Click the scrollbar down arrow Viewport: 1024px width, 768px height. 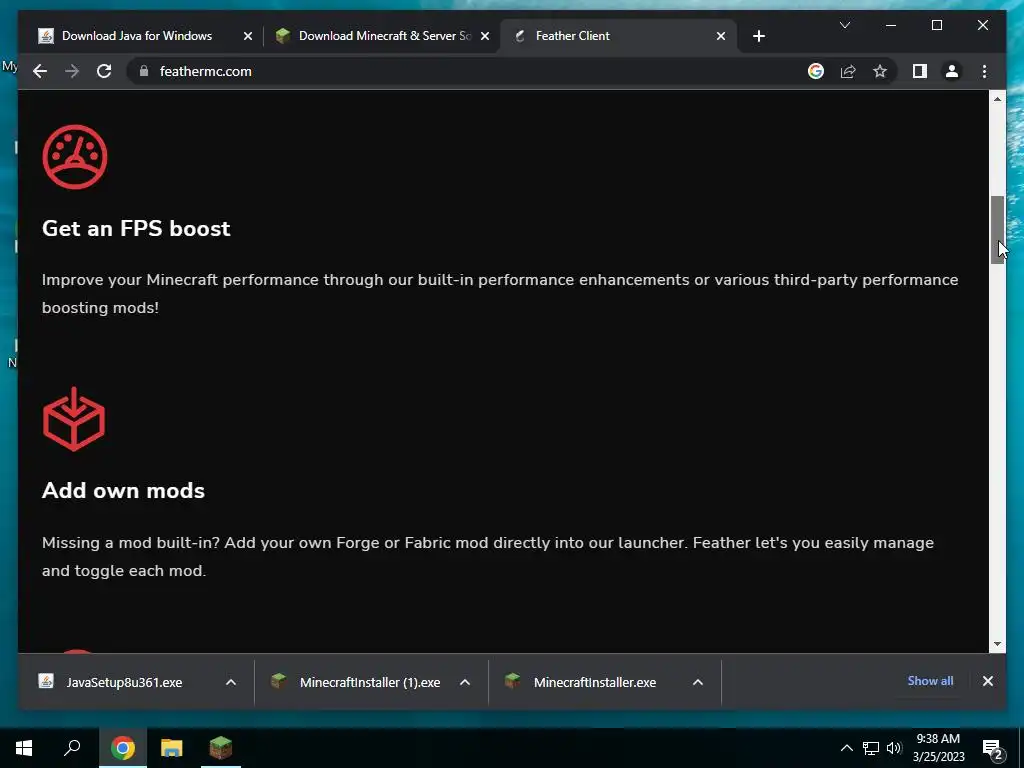click(x=997, y=644)
